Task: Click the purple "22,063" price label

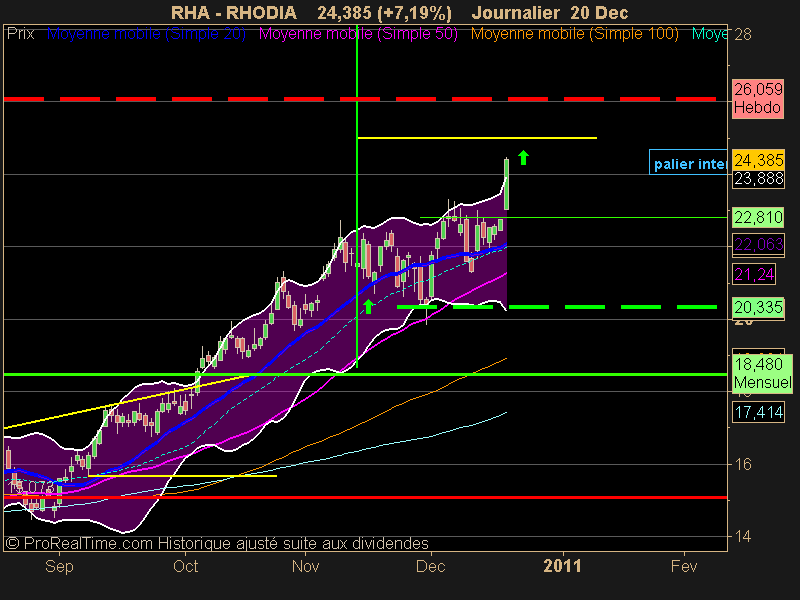Action: coord(758,245)
